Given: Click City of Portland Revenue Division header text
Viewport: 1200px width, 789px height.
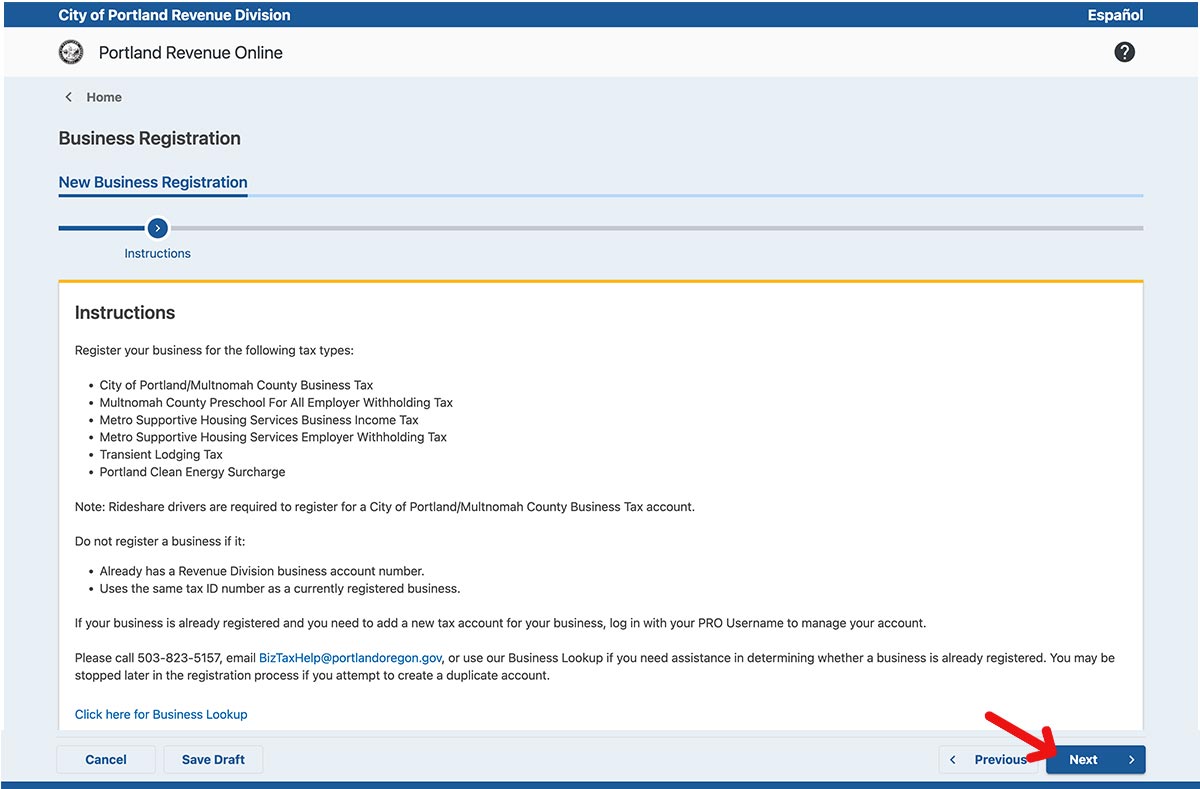Looking at the screenshot, I should [x=174, y=15].
